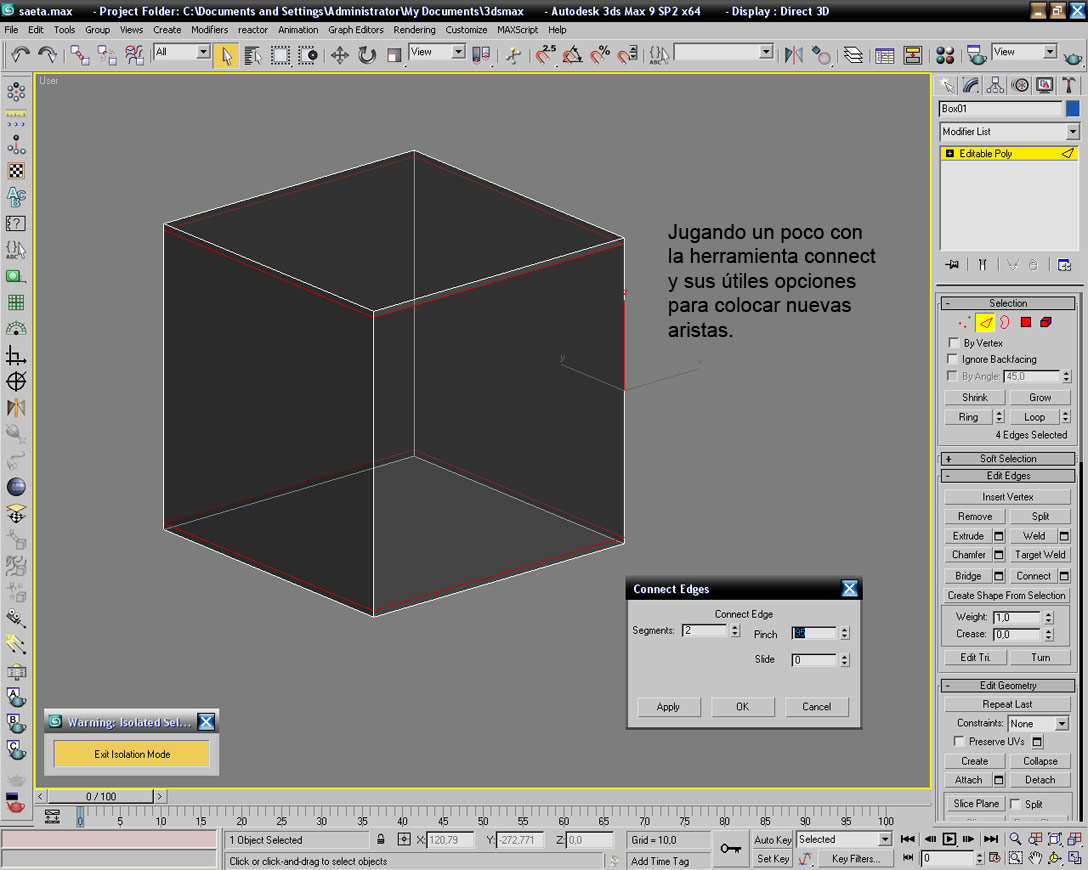The height and width of the screenshot is (870, 1088).
Task: Toggle the Auto Key button
Action: (x=772, y=839)
